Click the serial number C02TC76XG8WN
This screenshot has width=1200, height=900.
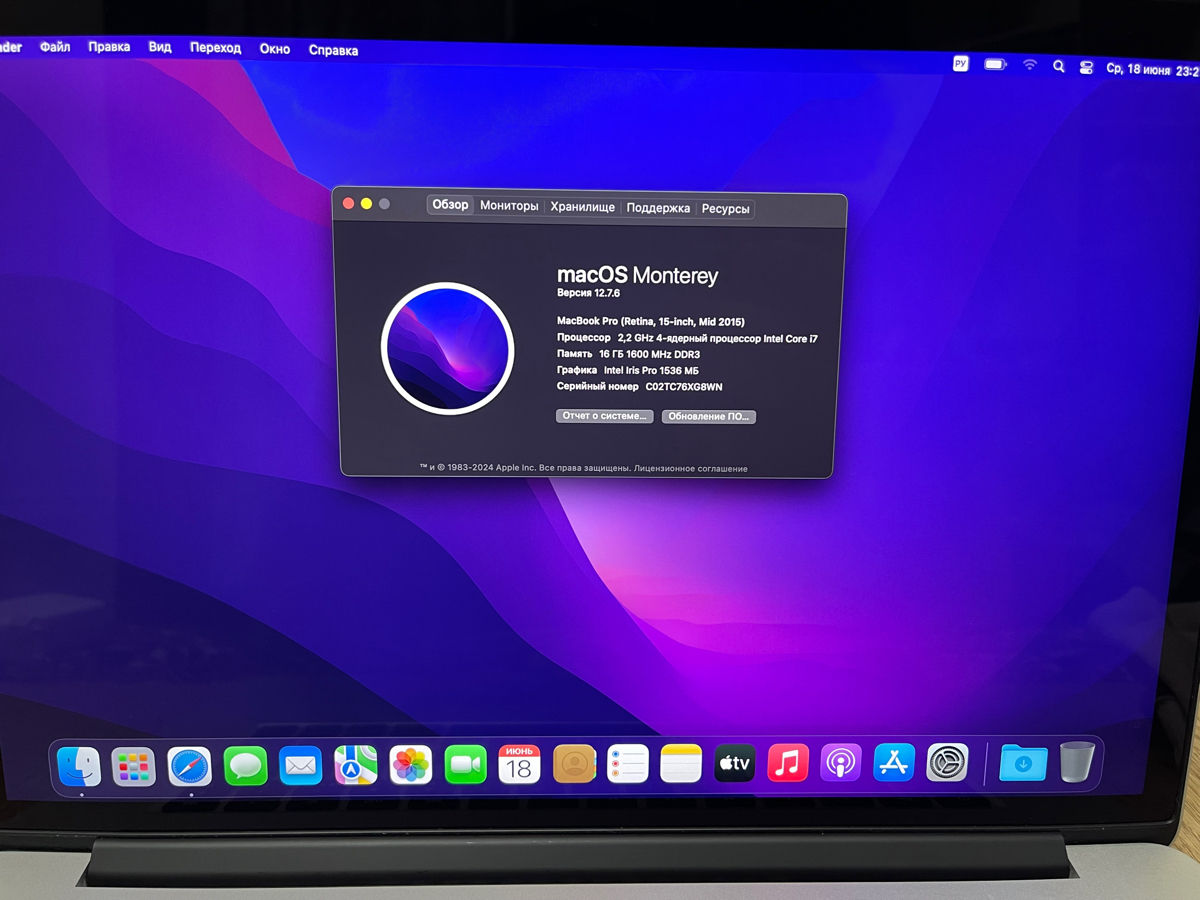point(684,387)
